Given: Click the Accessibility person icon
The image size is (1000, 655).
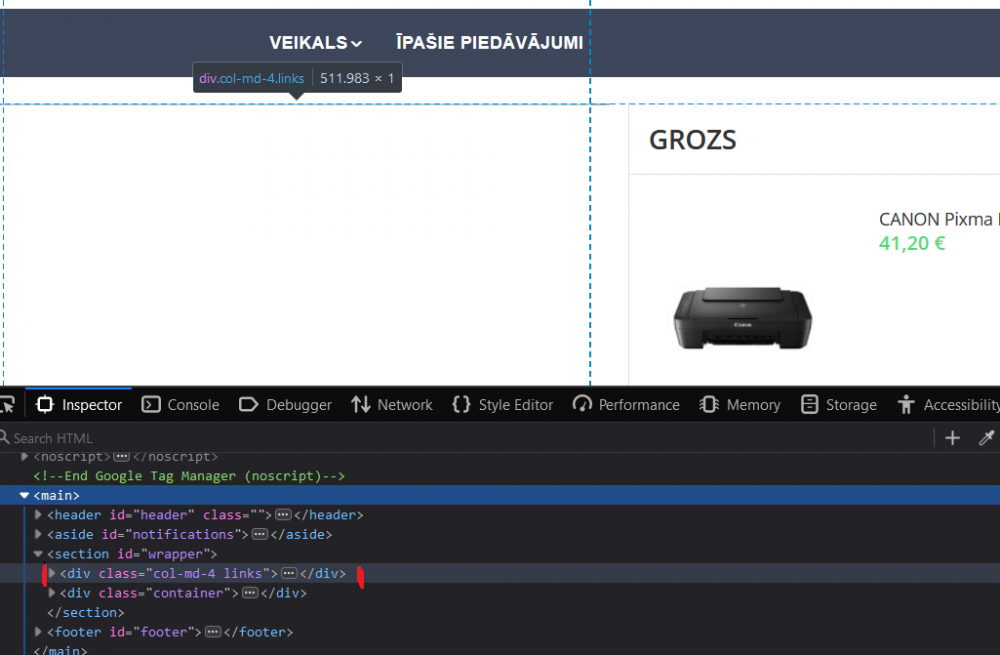Looking at the screenshot, I should pos(906,404).
